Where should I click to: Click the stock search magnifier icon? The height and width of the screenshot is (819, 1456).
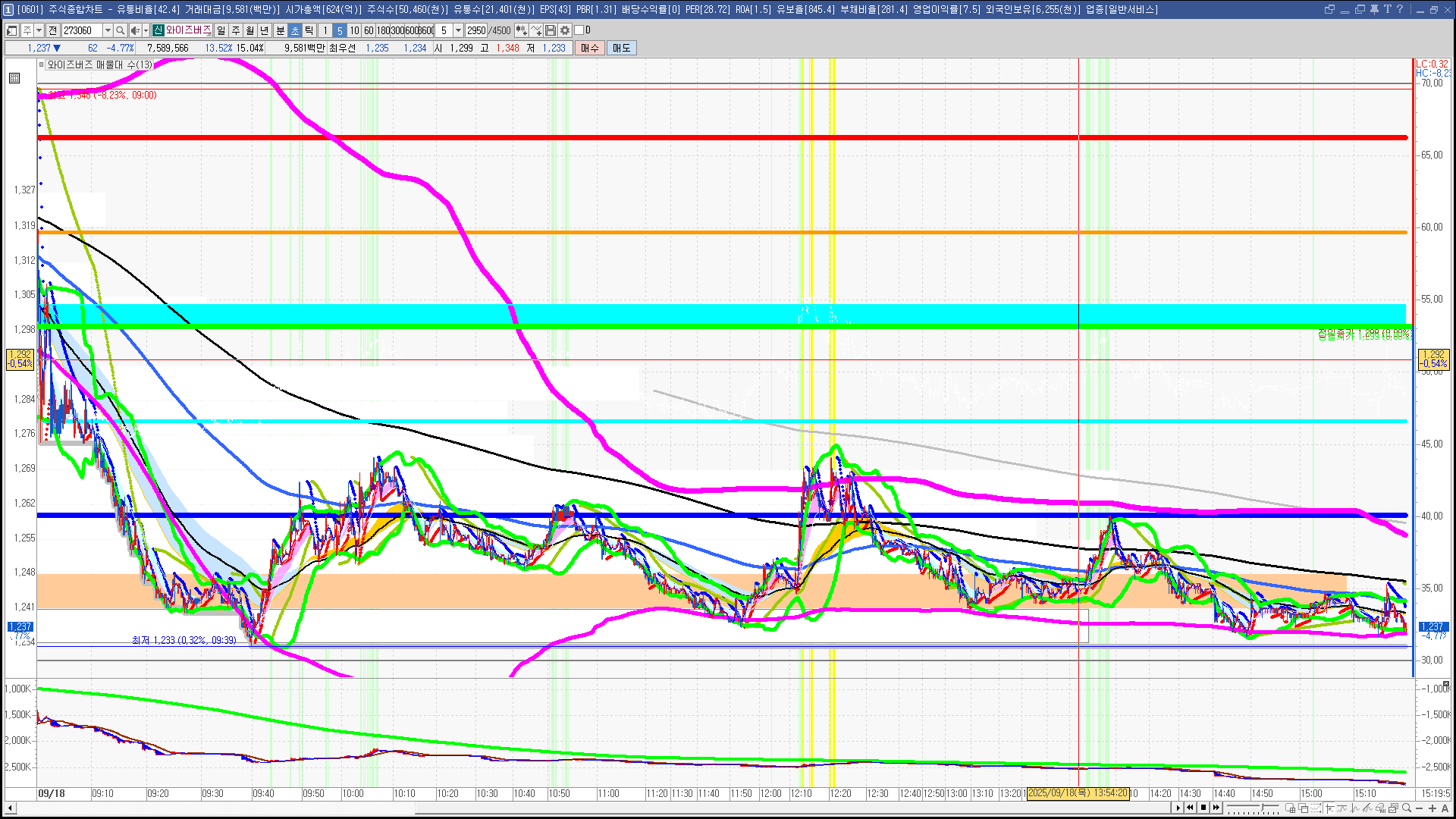click(x=121, y=30)
